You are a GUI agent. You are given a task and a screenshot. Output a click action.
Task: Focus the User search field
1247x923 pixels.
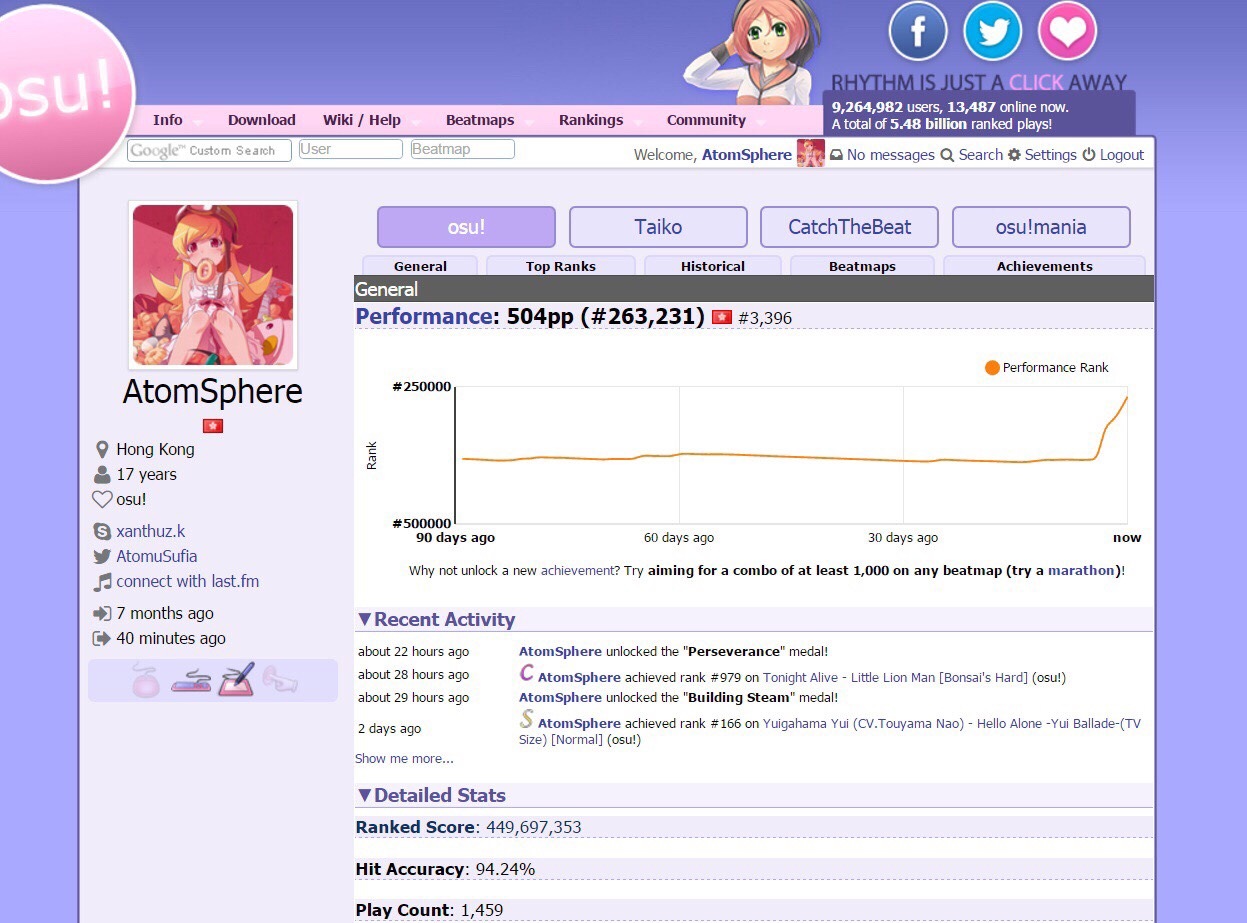click(350, 149)
